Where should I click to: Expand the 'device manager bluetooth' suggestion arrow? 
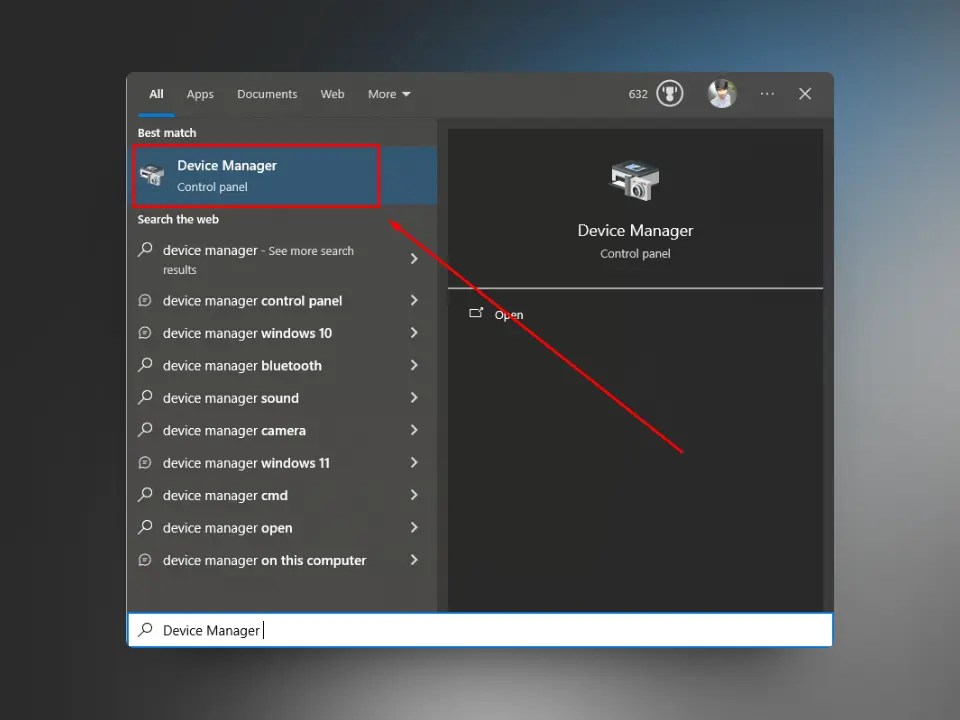pos(413,365)
